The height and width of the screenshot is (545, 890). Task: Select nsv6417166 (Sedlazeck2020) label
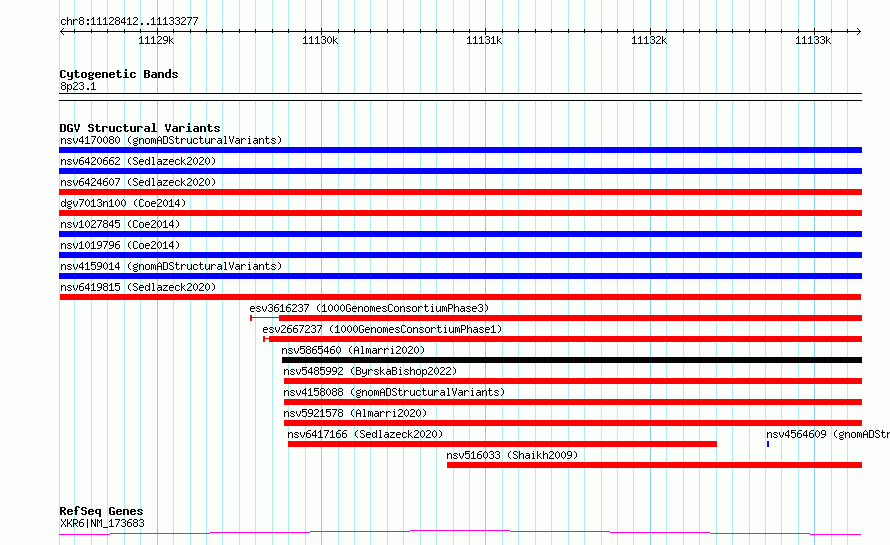(365, 434)
